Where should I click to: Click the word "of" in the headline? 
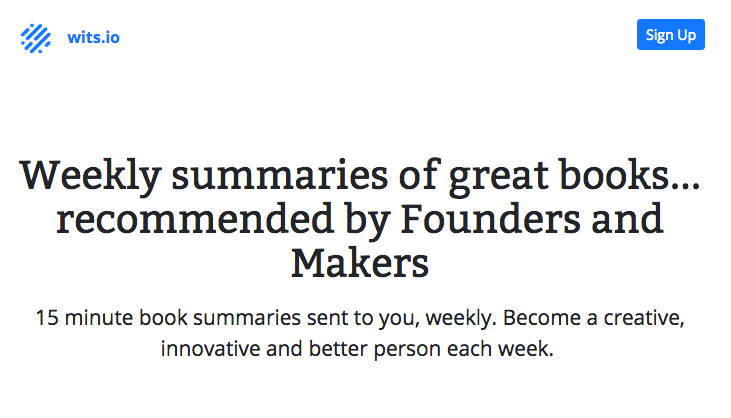pos(419,175)
